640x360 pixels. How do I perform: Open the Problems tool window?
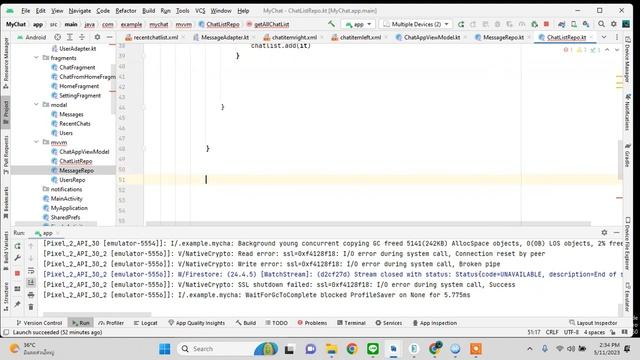tap(312, 323)
